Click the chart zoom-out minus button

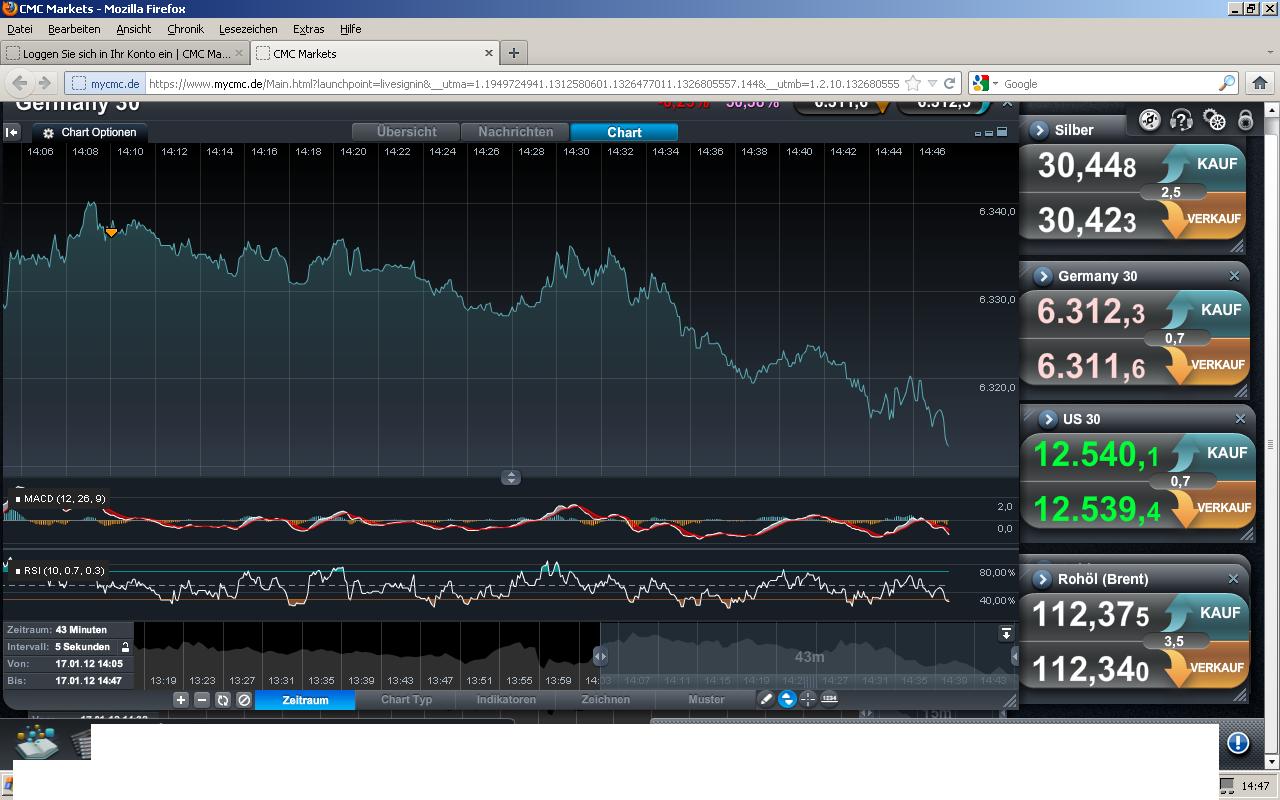(x=201, y=700)
